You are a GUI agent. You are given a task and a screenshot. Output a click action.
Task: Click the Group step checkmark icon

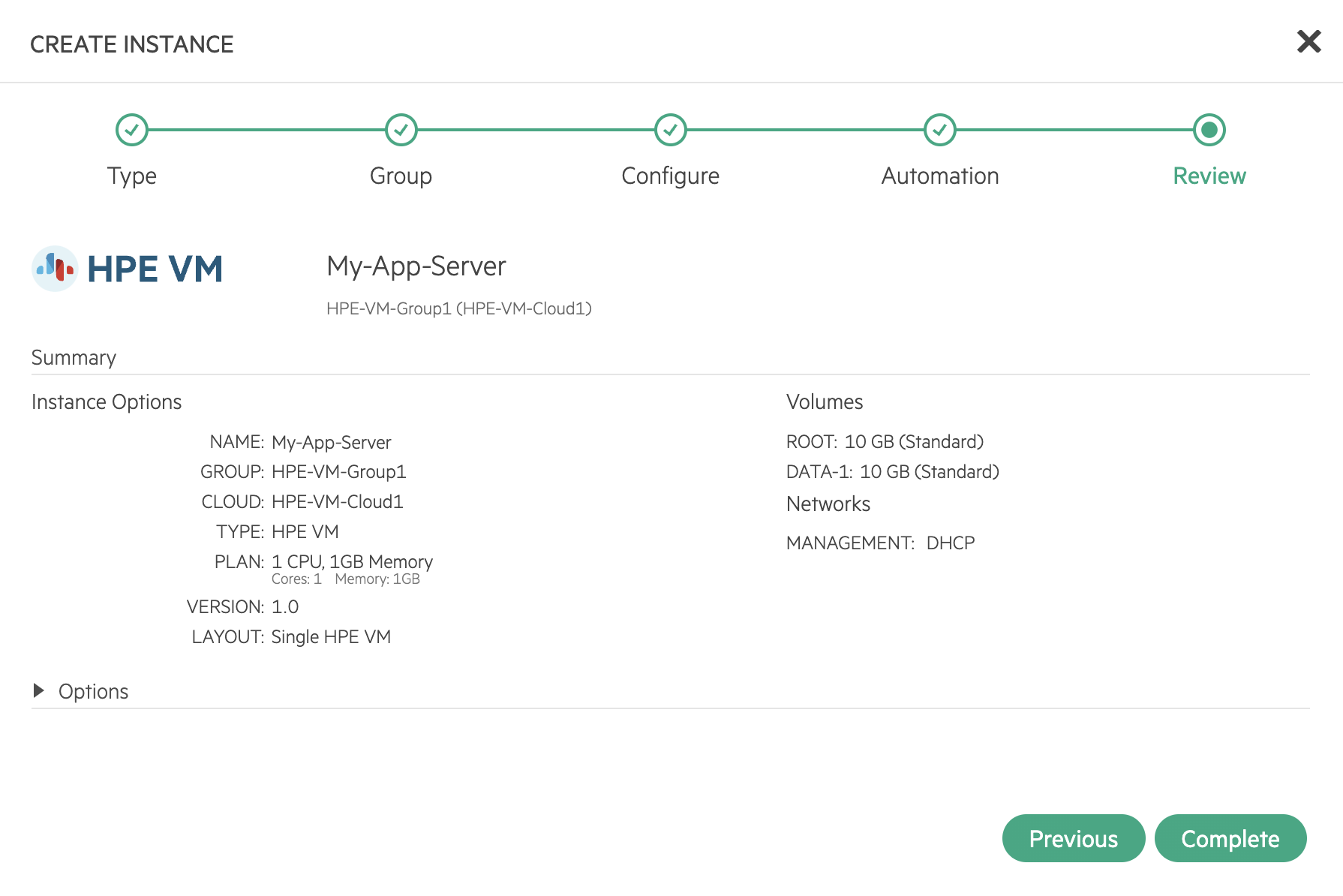click(x=401, y=130)
